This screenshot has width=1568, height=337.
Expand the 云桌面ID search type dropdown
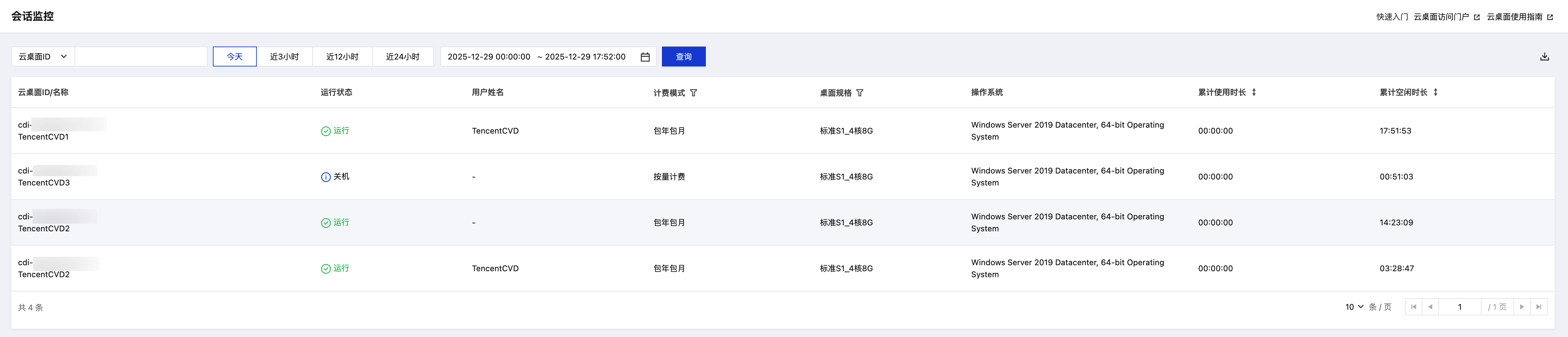[x=43, y=56]
